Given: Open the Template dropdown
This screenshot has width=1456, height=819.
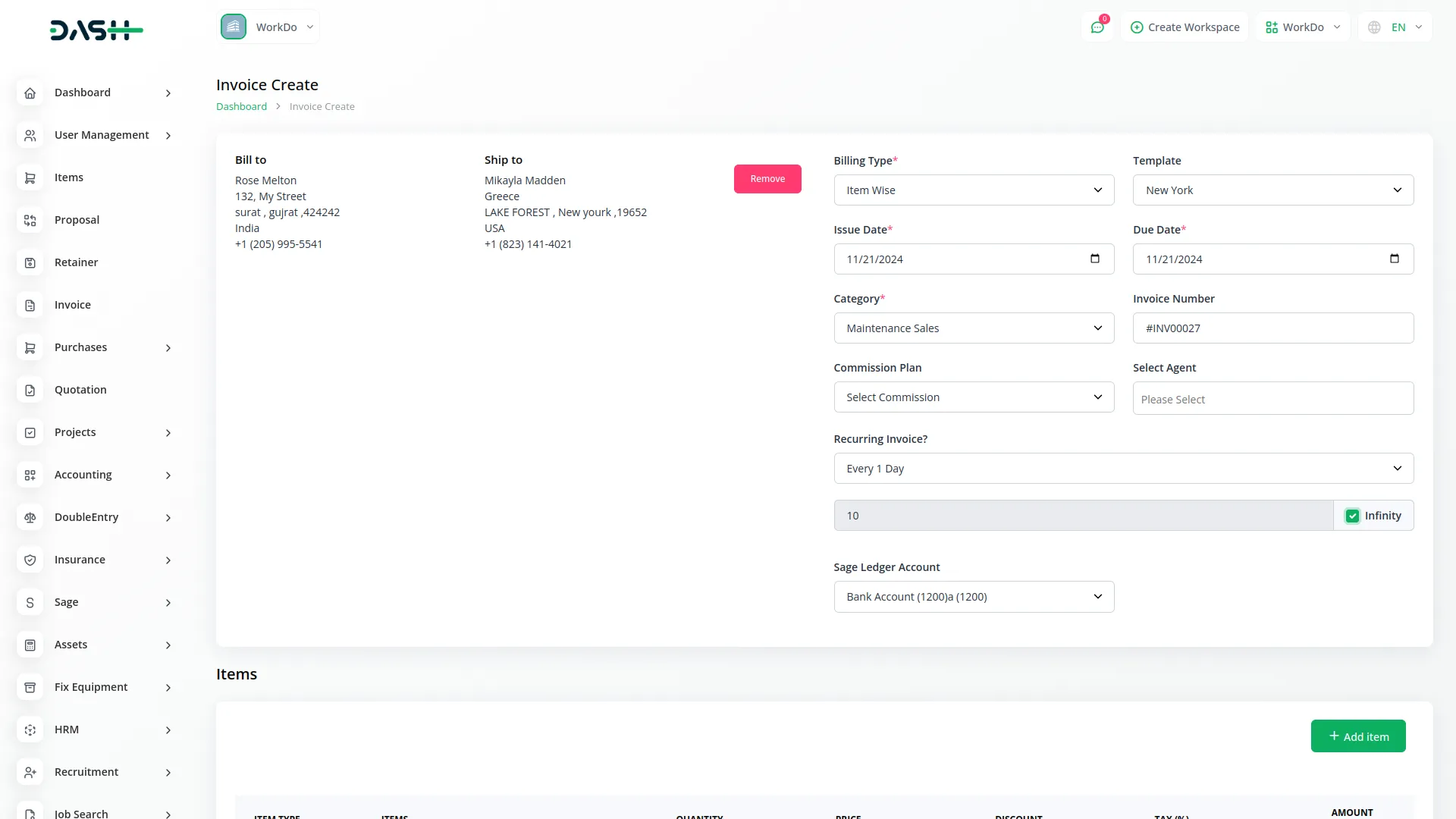Looking at the screenshot, I should pos(1272,190).
